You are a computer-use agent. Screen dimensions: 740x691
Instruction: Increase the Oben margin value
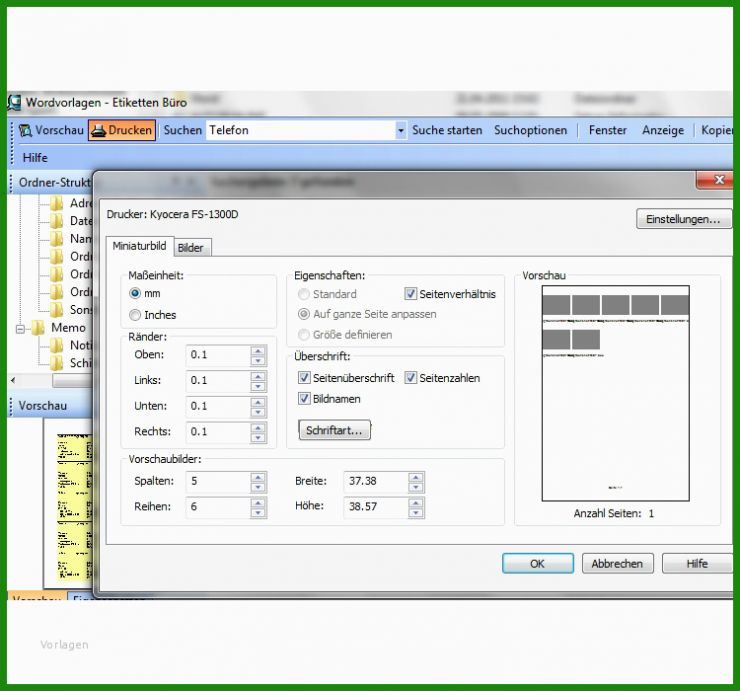point(258,350)
